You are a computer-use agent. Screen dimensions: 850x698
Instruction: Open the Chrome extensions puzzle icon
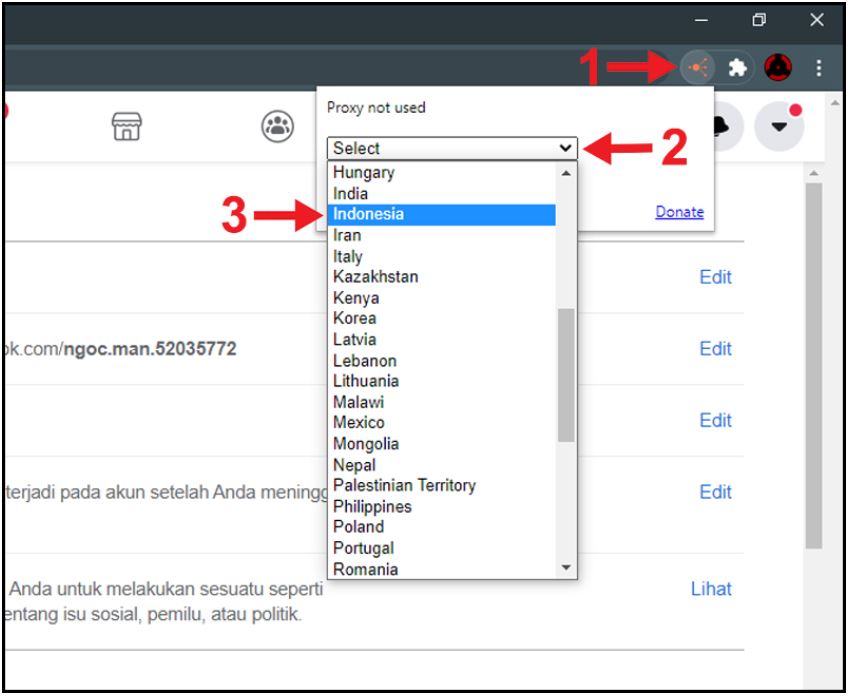click(737, 68)
